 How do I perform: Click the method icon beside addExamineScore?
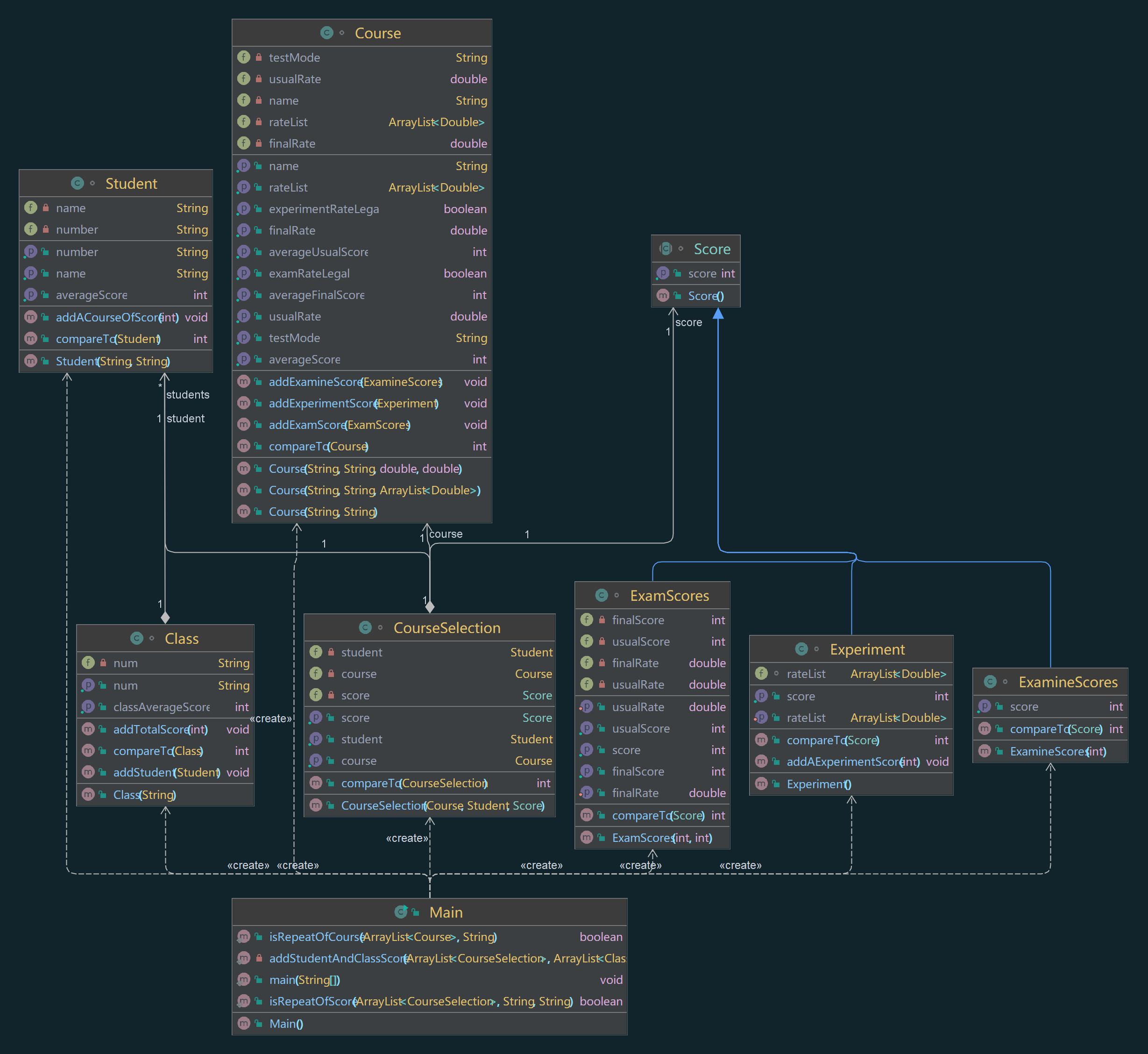click(x=244, y=382)
